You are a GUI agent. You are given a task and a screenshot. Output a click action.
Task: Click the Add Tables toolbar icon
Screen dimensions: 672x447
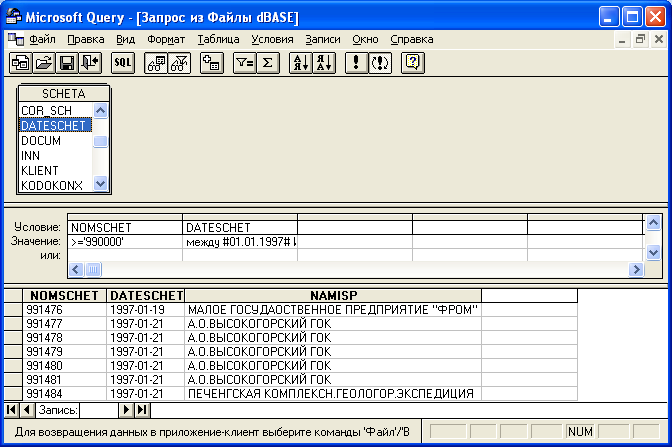[212, 63]
